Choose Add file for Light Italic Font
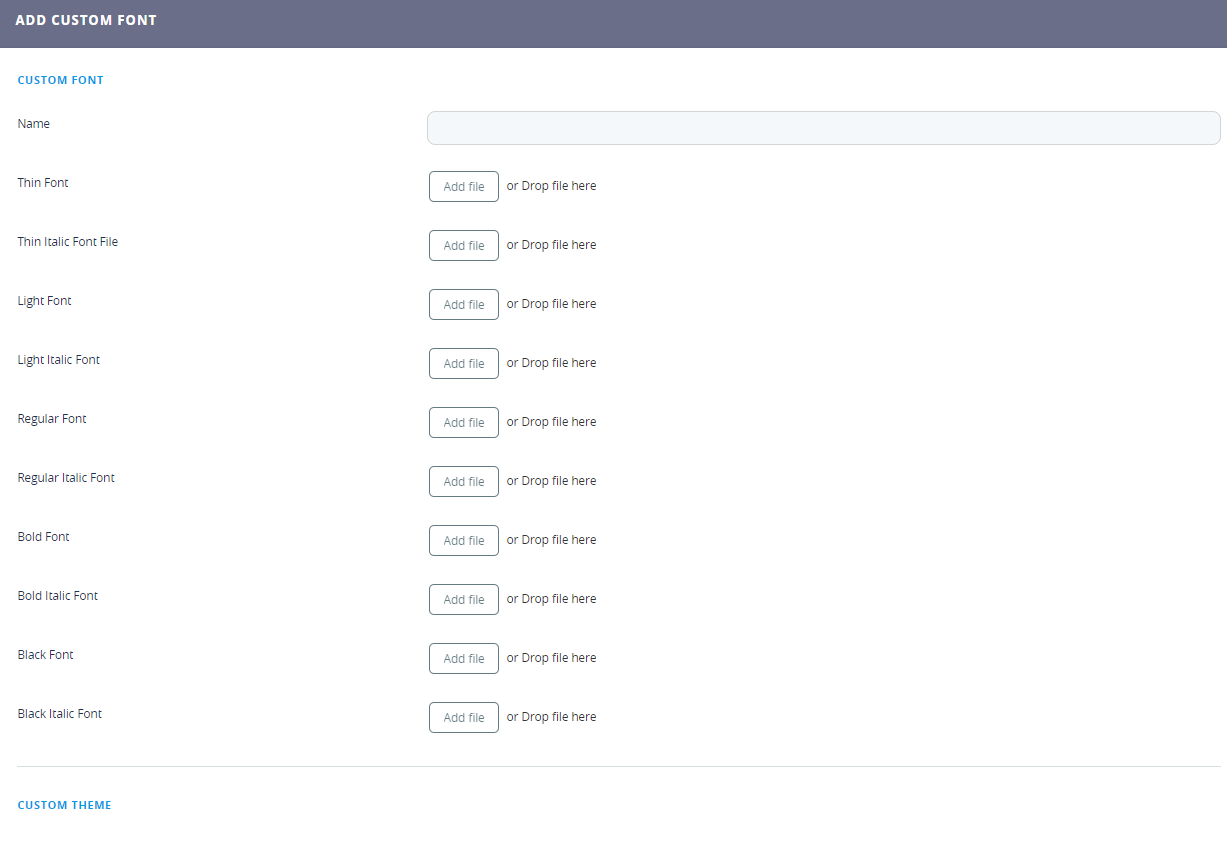1227x852 pixels. point(463,364)
